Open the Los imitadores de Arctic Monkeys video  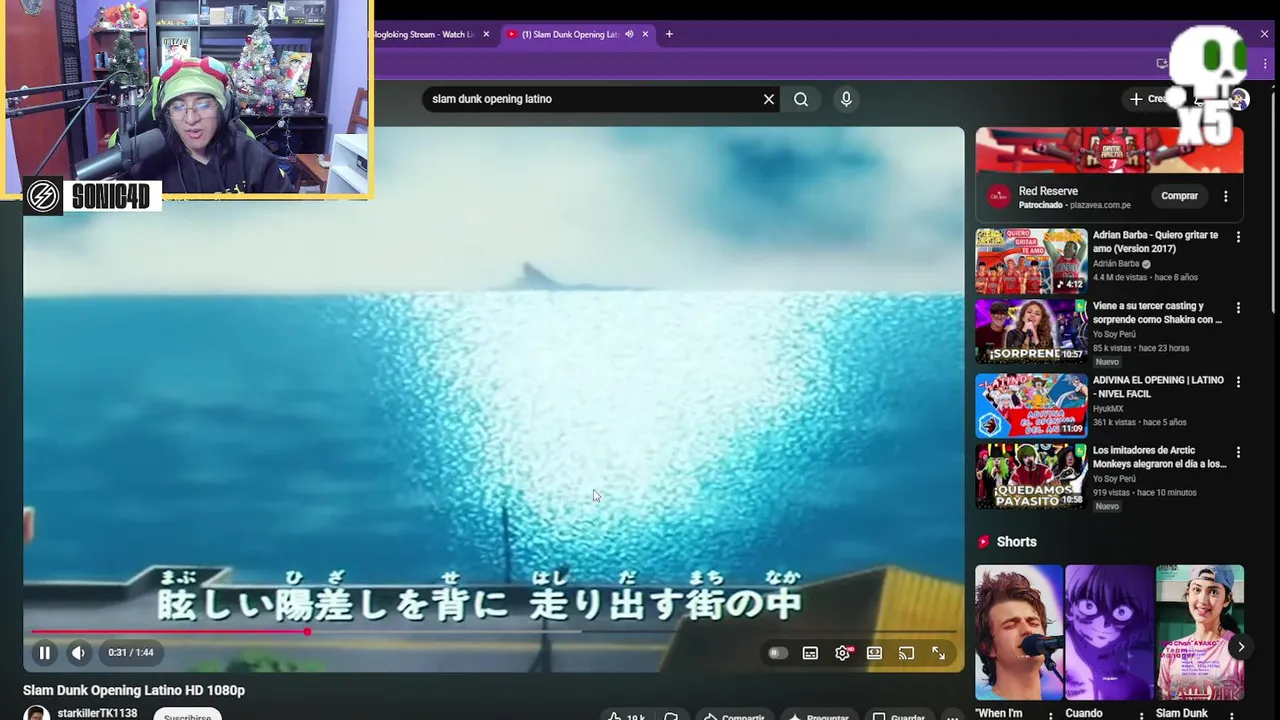(1031, 476)
